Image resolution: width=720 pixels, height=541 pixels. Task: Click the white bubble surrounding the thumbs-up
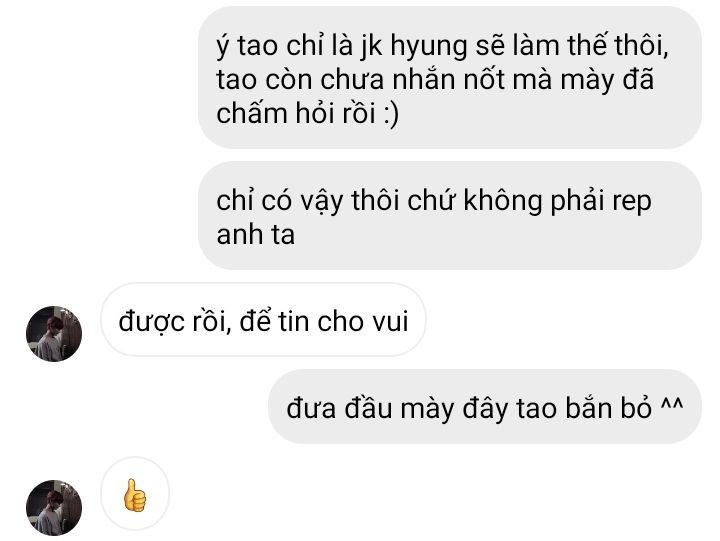[135, 494]
